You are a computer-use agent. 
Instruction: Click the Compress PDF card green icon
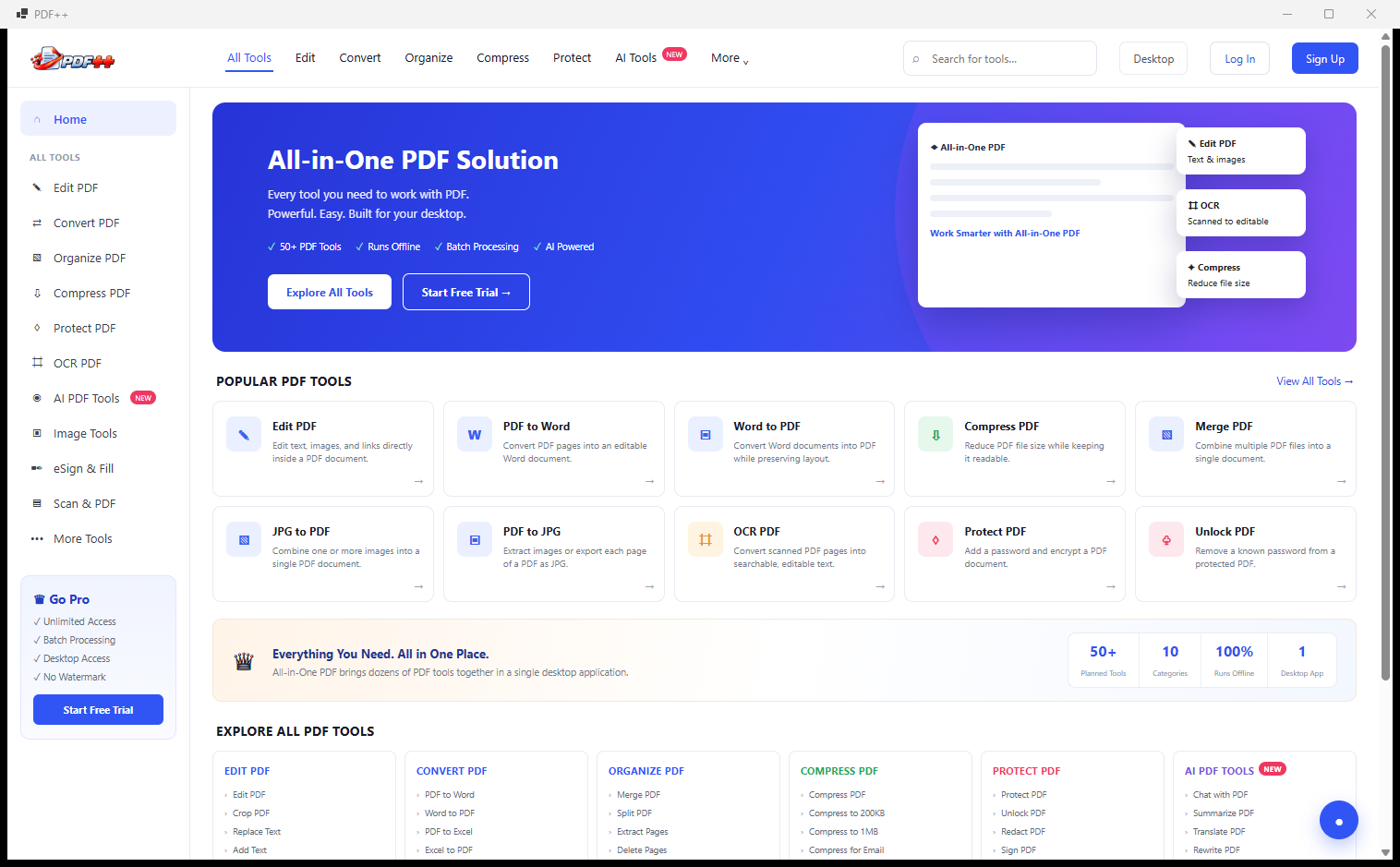coord(935,435)
